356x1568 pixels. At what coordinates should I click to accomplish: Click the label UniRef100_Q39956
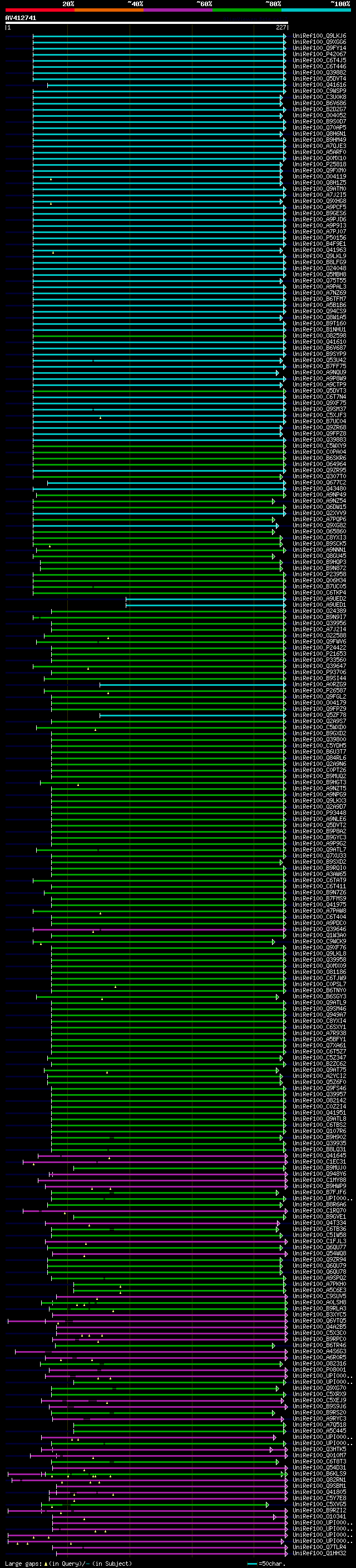(x=319, y=624)
